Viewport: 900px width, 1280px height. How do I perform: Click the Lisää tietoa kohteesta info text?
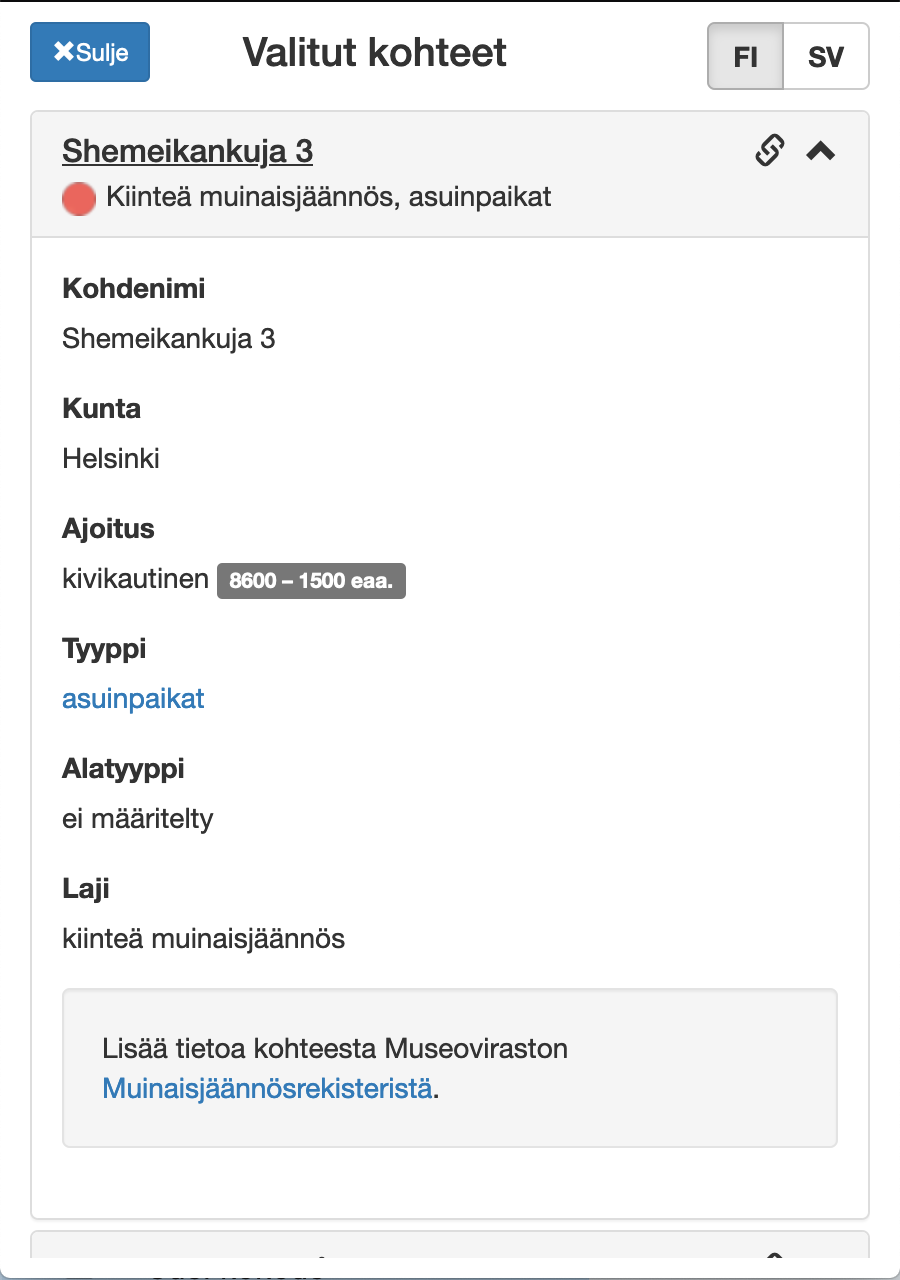coord(335,1049)
